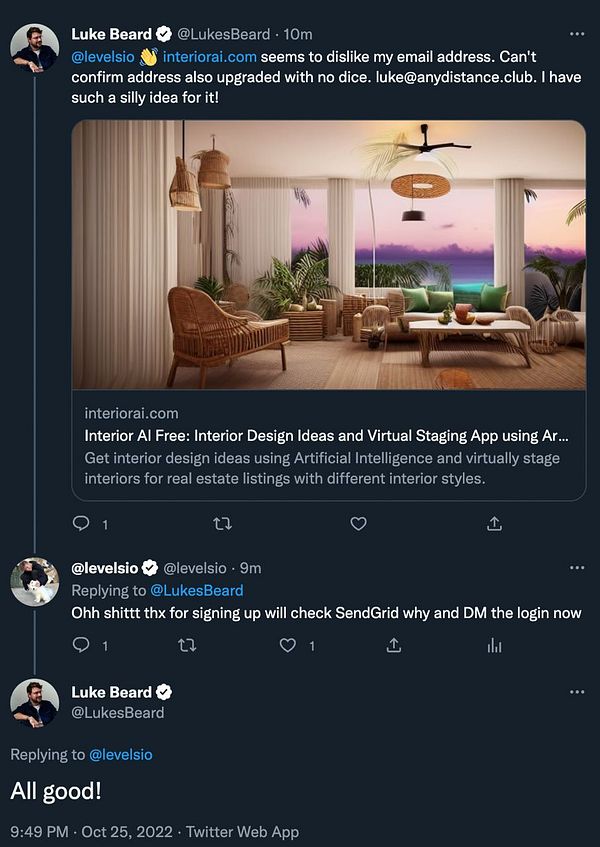The width and height of the screenshot is (600, 847).
Task: Like the levelsio SendGrid reply
Action: [289, 646]
